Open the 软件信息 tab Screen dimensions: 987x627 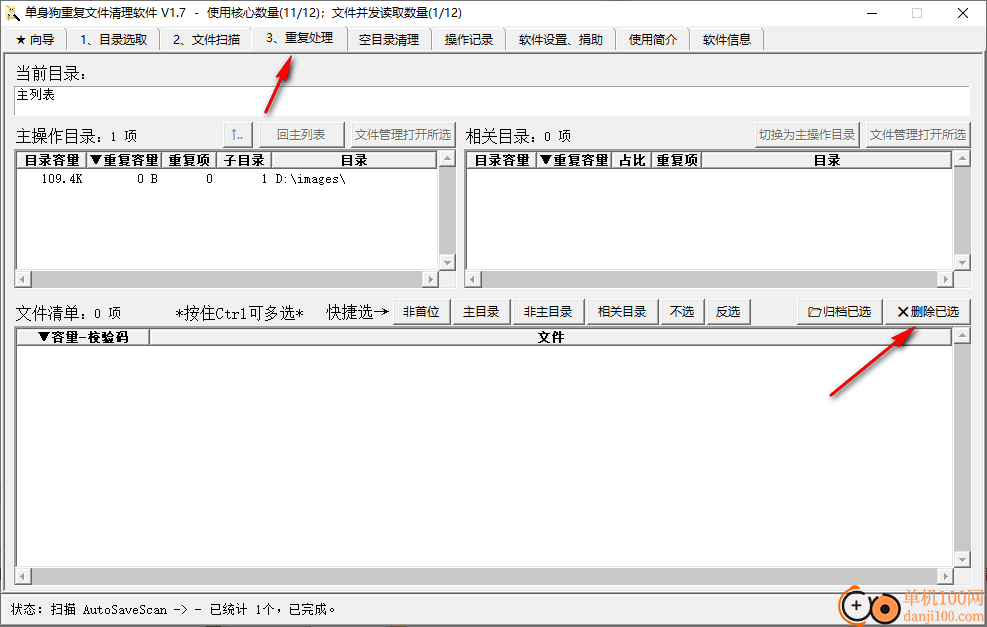(x=726, y=40)
